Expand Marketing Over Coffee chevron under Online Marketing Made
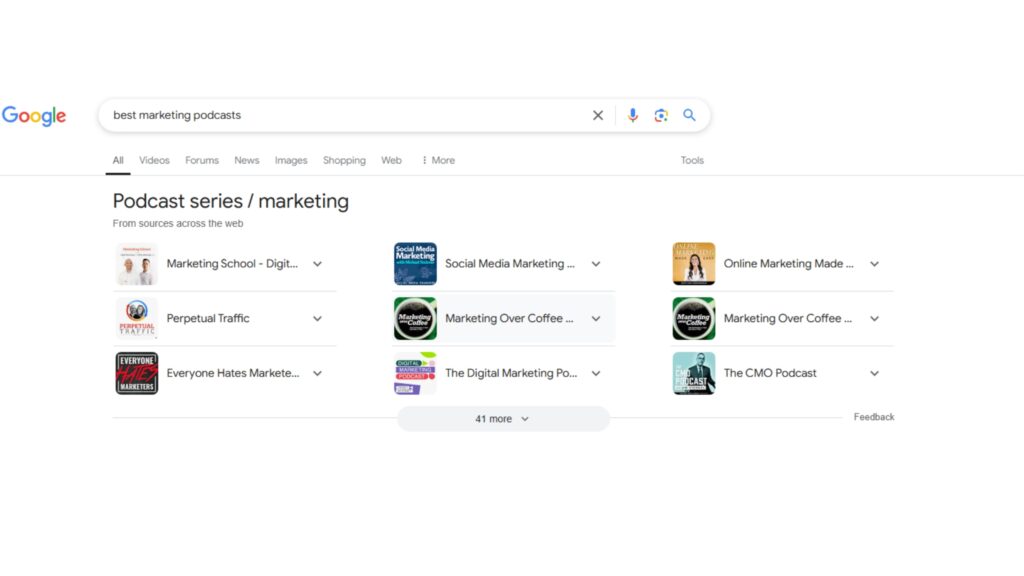1024x576 pixels. (874, 319)
